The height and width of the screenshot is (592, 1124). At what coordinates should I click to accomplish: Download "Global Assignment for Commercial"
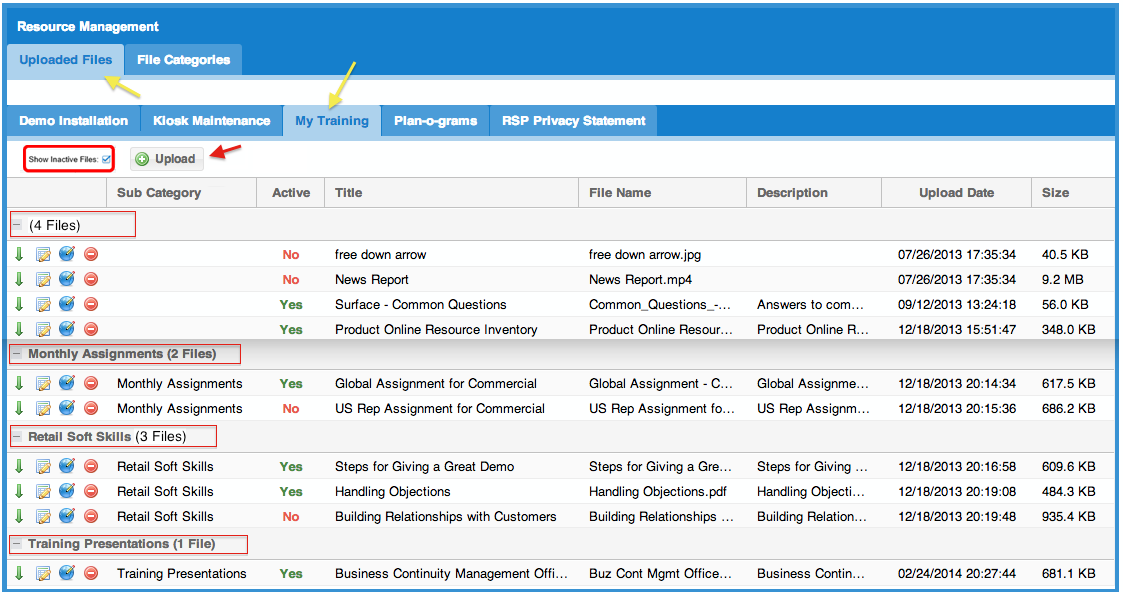pos(19,383)
